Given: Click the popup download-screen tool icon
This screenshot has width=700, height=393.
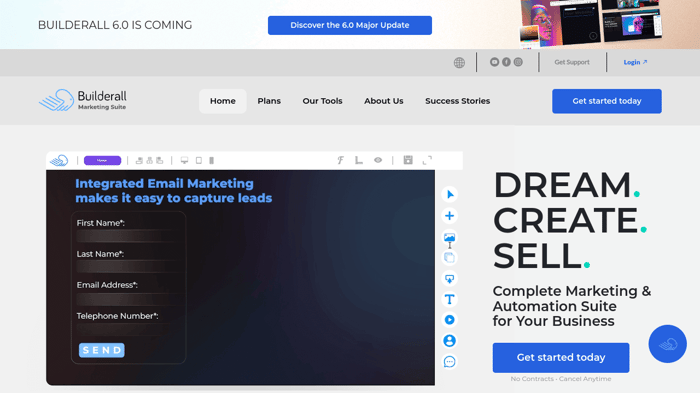Looking at the screenshot, I should tap(450, 279).
